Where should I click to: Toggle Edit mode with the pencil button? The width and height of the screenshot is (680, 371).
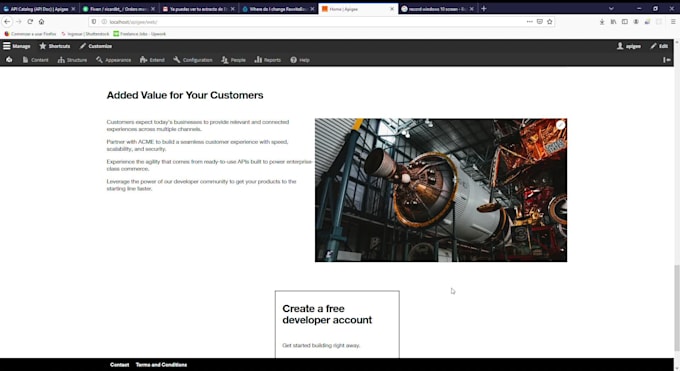point(659,46)
